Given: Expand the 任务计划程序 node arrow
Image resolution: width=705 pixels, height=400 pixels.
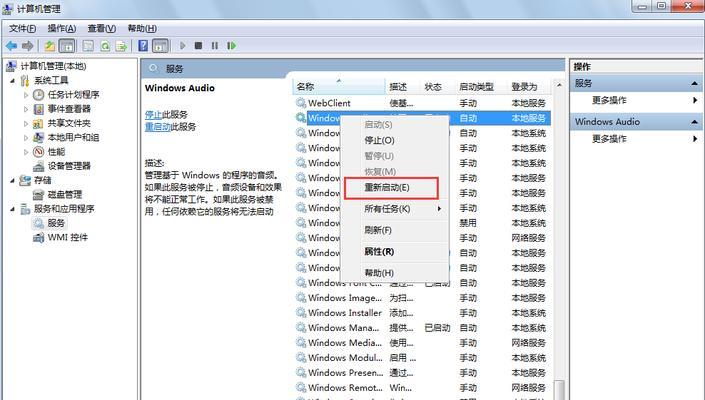Looking at the screenshot, I should click(x=26, y=95).
